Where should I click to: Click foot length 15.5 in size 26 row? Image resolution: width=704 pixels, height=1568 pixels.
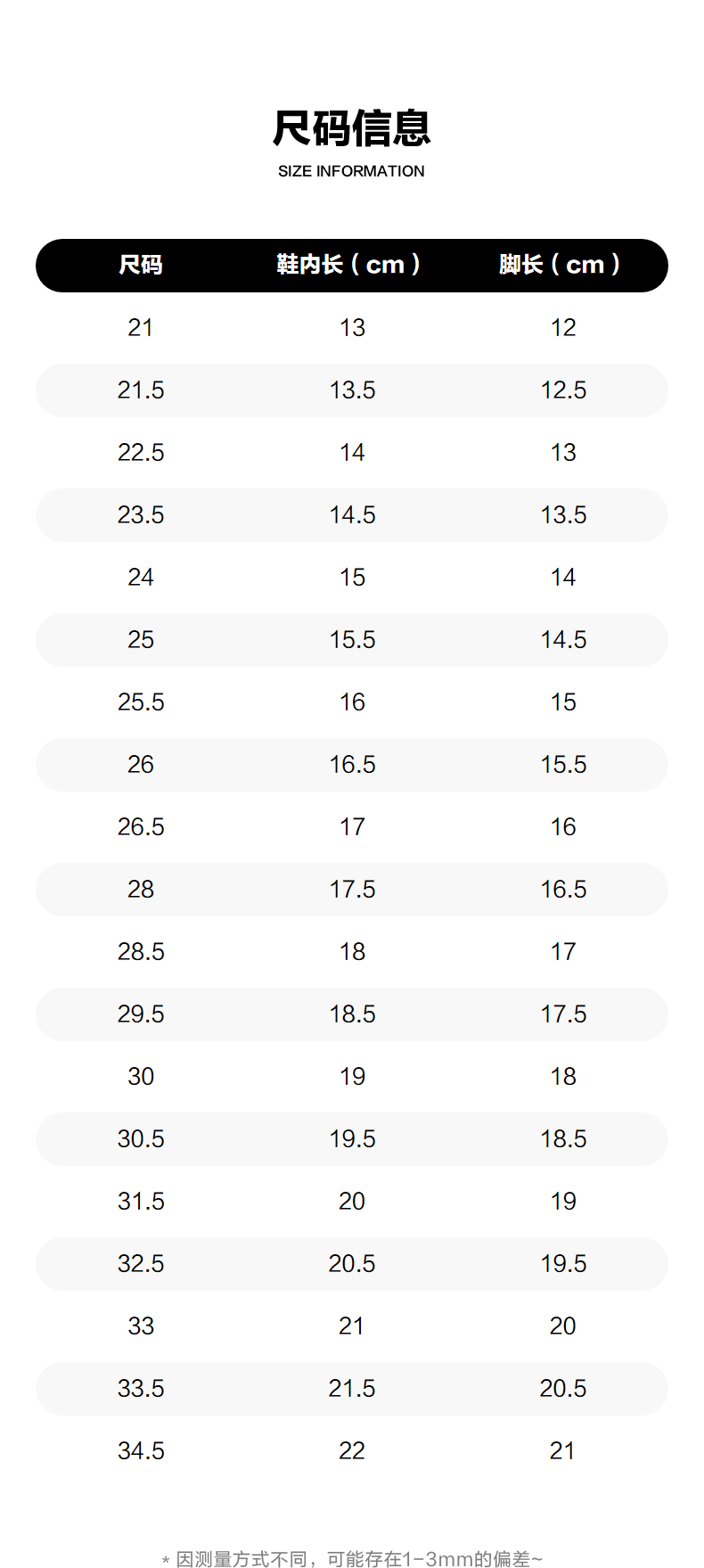coord(563,765)
